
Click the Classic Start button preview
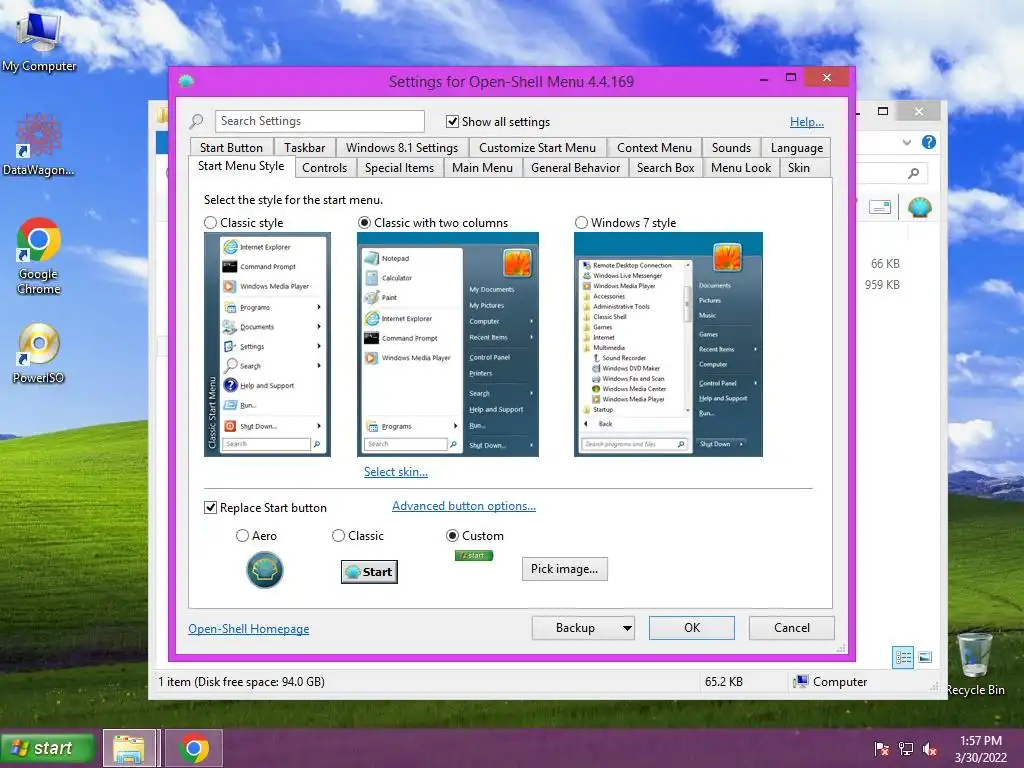coord(369,571)
